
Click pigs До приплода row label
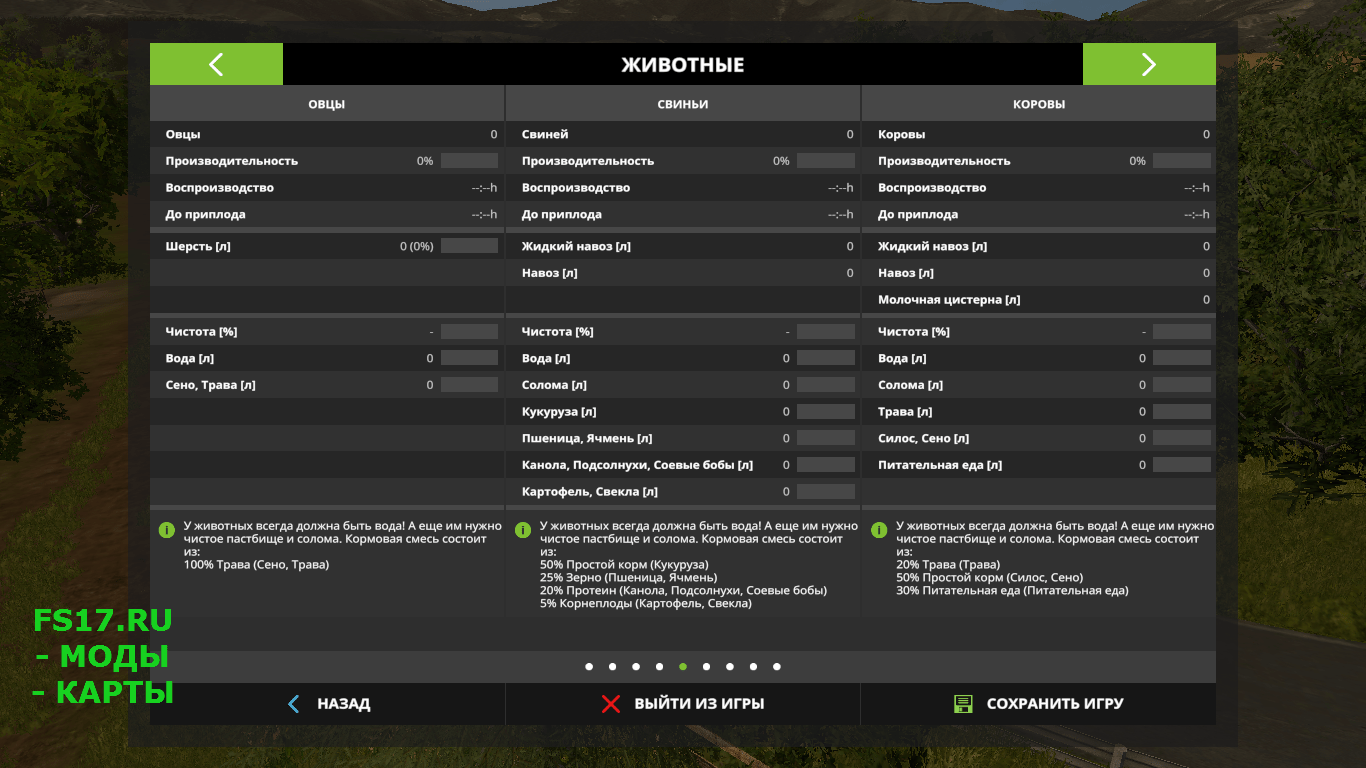click(561, 215)
